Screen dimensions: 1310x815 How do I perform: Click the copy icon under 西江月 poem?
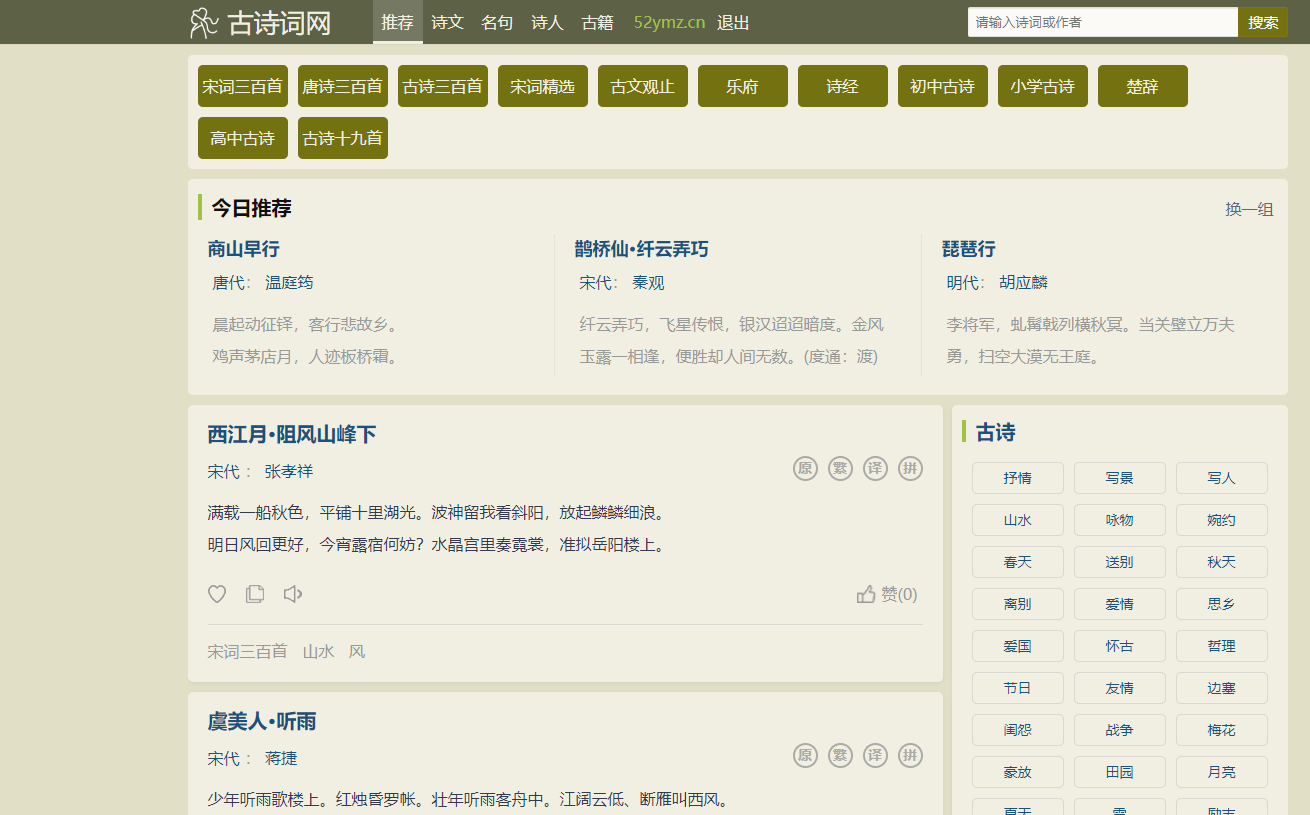[x=255, y=594]
